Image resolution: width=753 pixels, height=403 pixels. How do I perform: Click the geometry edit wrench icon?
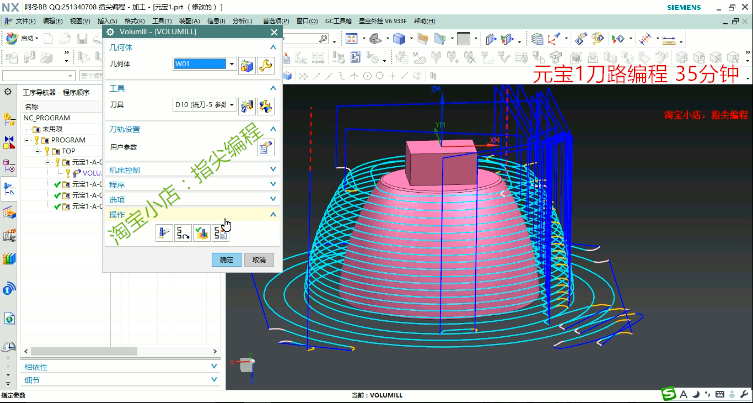[x=266, y=65]
